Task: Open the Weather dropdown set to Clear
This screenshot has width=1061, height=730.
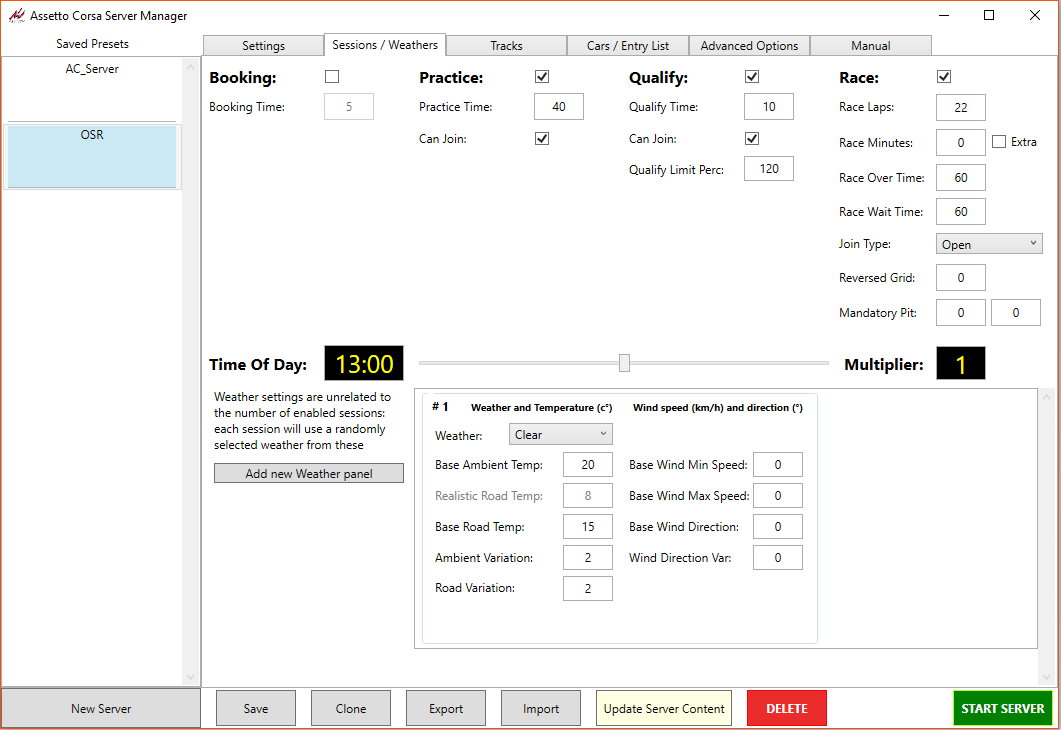Action: tap(560, 434)
